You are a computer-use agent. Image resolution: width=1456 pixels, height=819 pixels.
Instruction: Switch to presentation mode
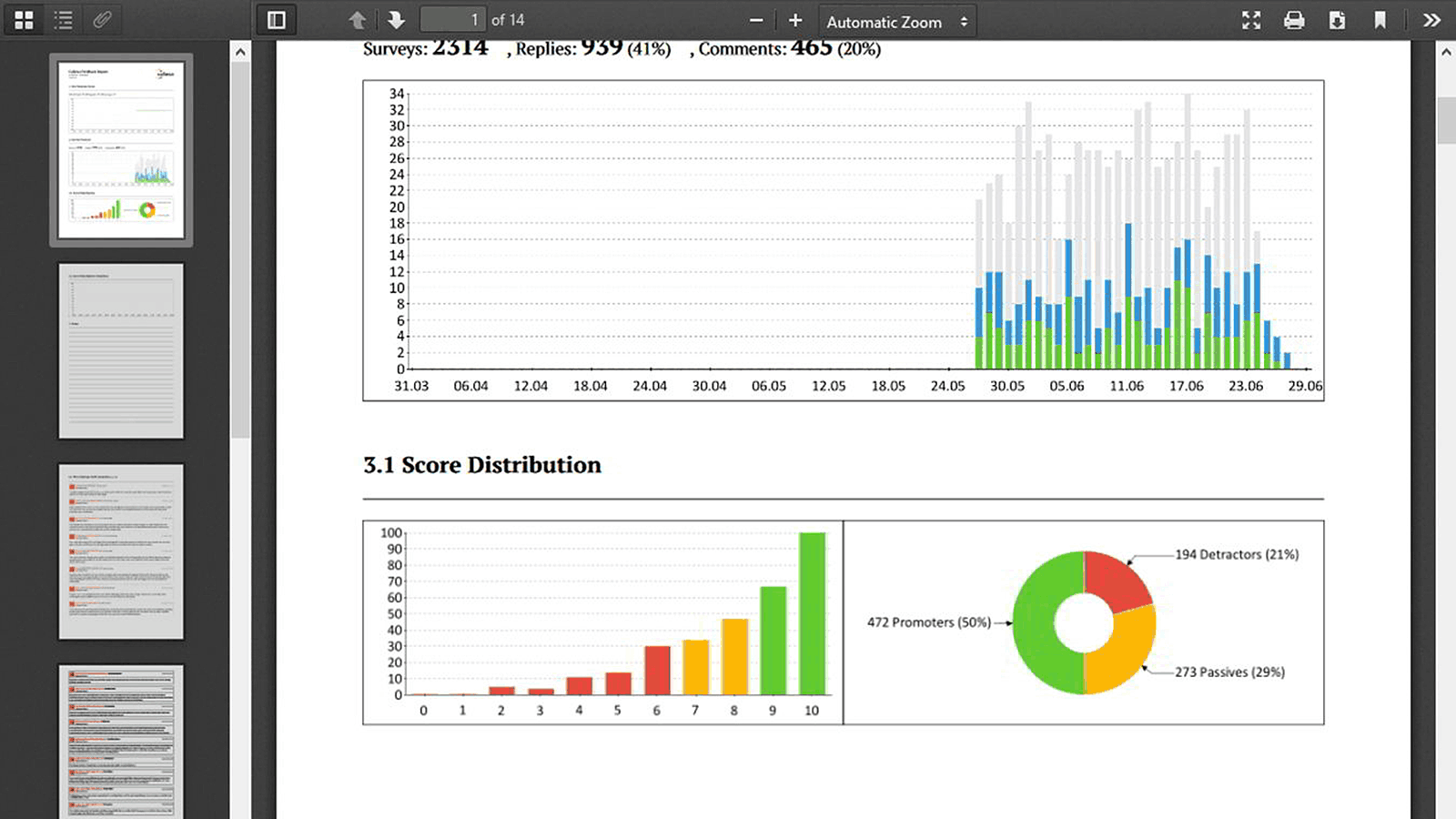(1250, 19)
